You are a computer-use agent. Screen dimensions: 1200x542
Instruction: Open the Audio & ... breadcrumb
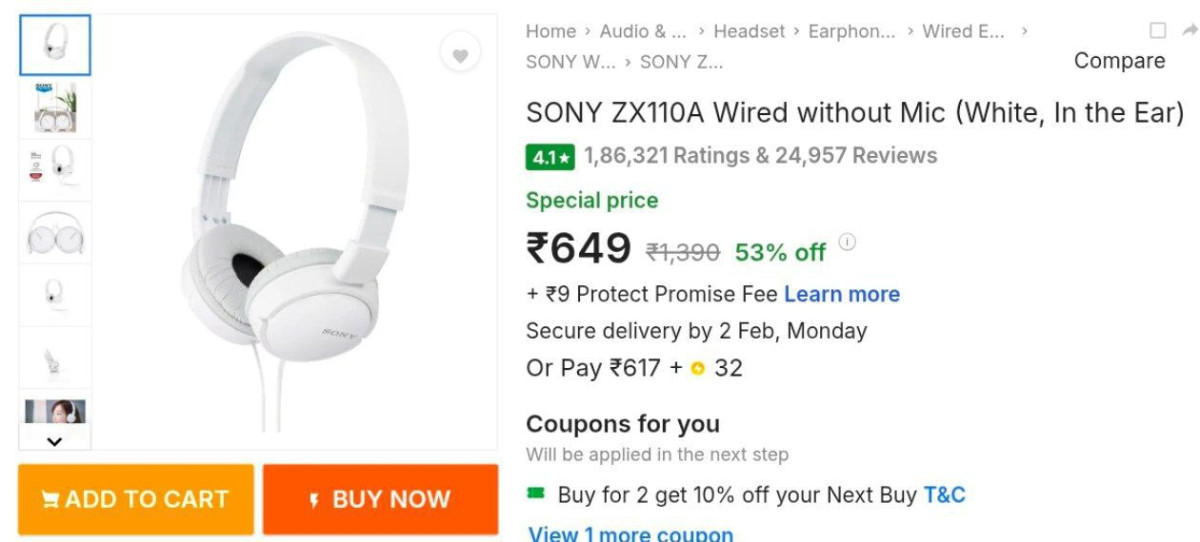[643, 31]
